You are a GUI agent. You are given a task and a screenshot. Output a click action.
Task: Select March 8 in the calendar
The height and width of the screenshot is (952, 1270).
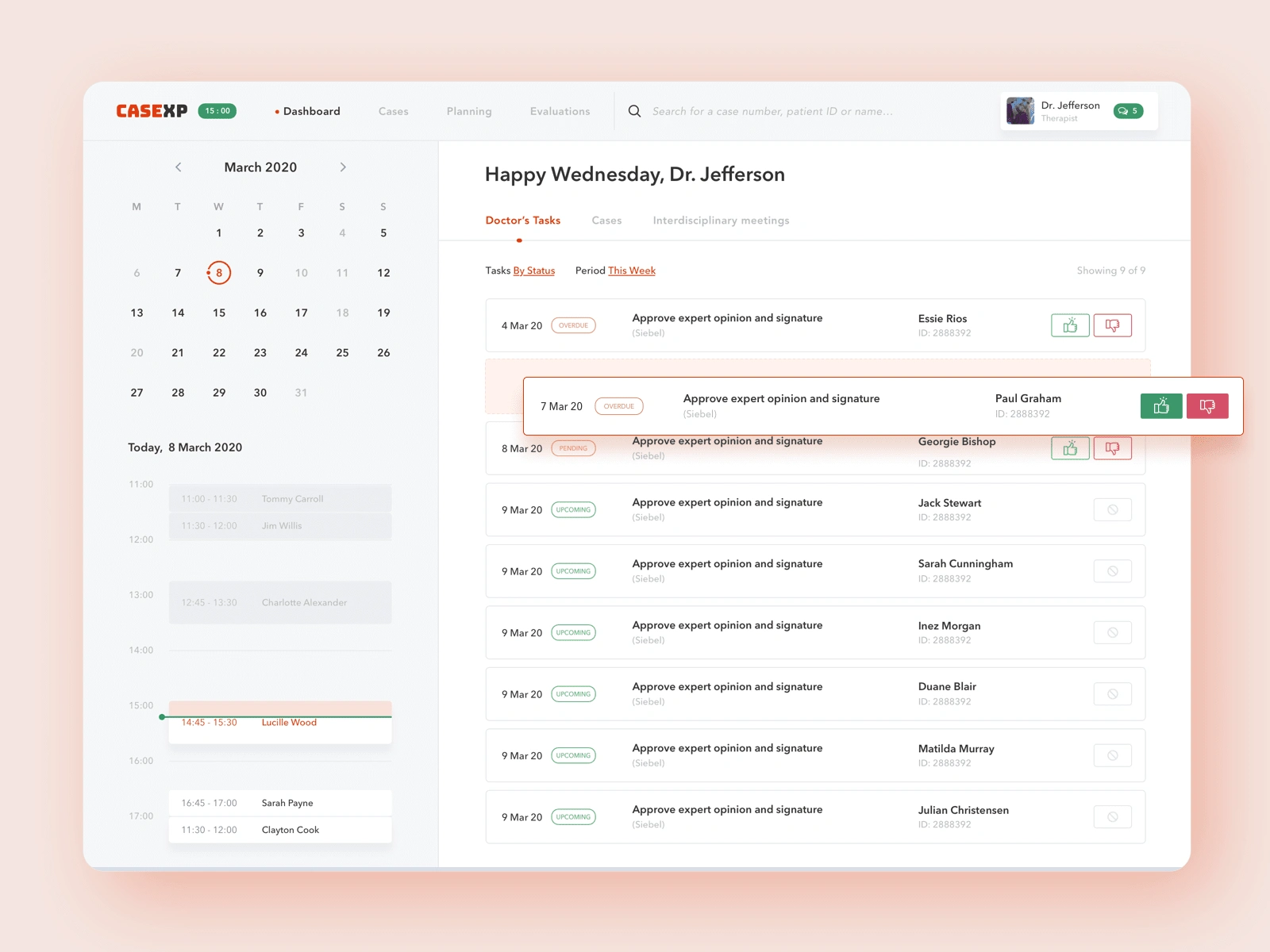219,273
